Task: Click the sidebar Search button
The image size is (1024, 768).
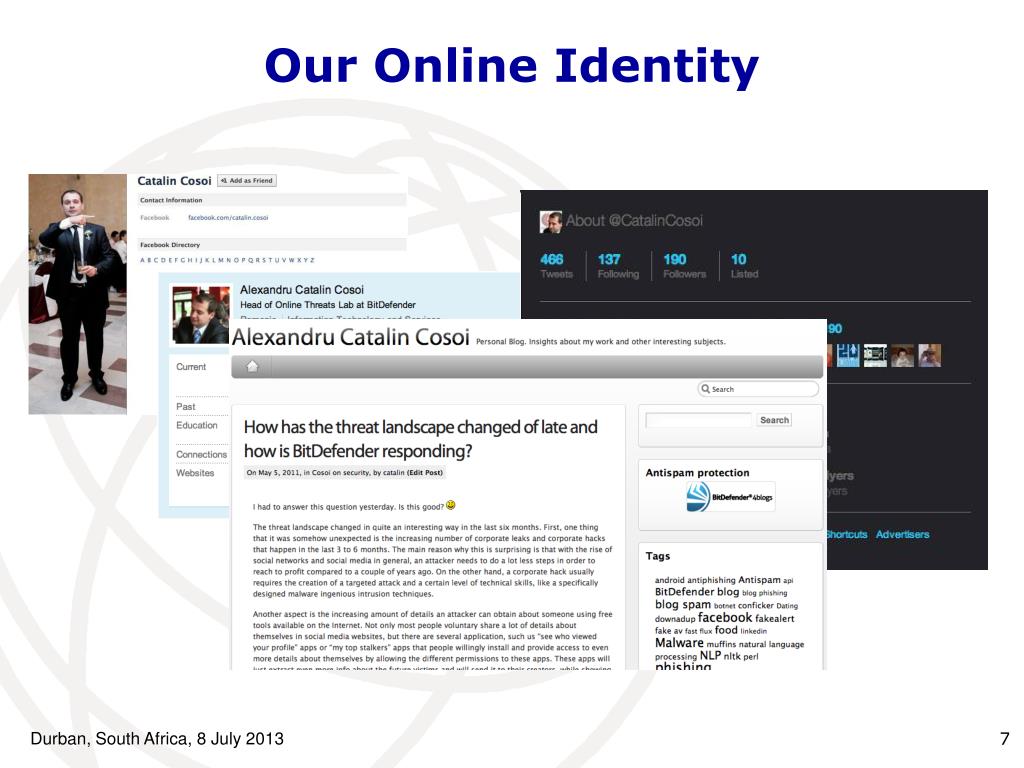Action: point(775,420)
